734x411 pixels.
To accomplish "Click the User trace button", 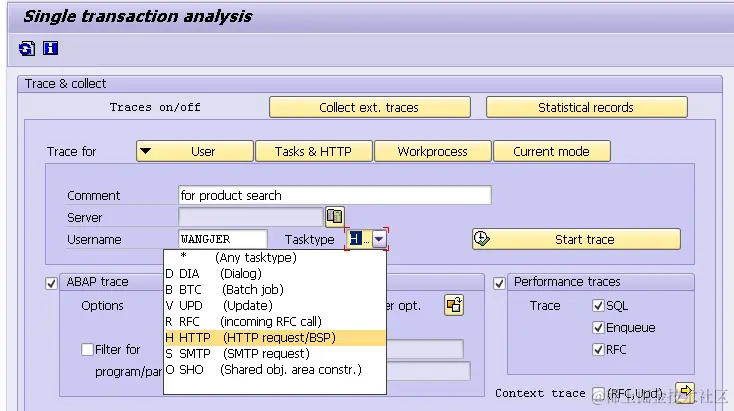I will coord(195,151).
